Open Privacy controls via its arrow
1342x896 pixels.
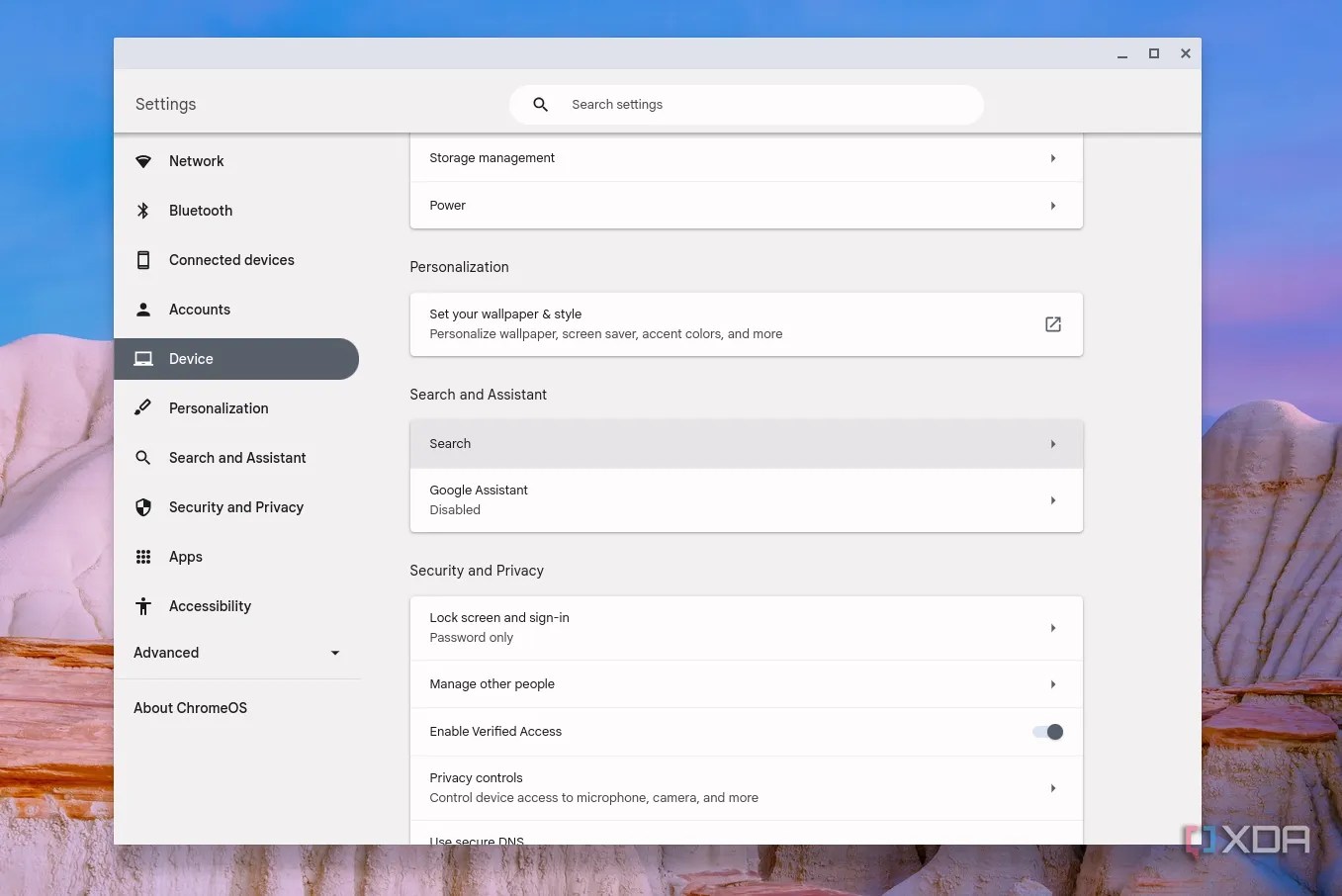(1053, 788)
